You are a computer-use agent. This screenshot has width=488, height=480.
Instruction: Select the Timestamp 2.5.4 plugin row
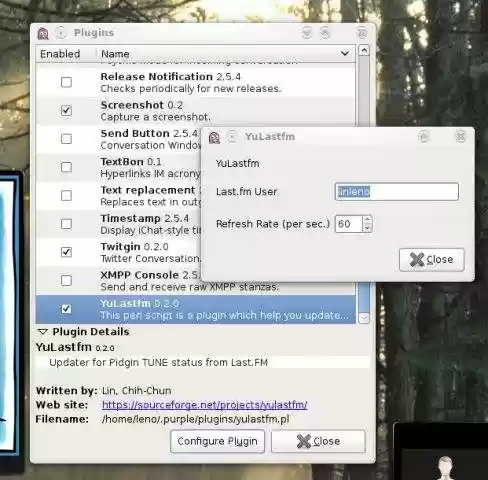(119, 224)
